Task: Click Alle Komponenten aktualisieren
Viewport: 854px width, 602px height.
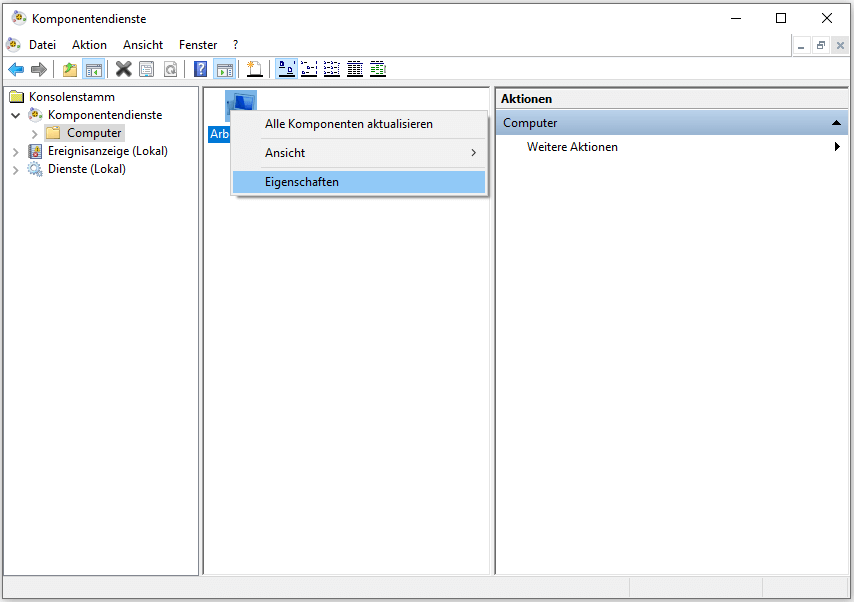Action: (x=348, y=124)
